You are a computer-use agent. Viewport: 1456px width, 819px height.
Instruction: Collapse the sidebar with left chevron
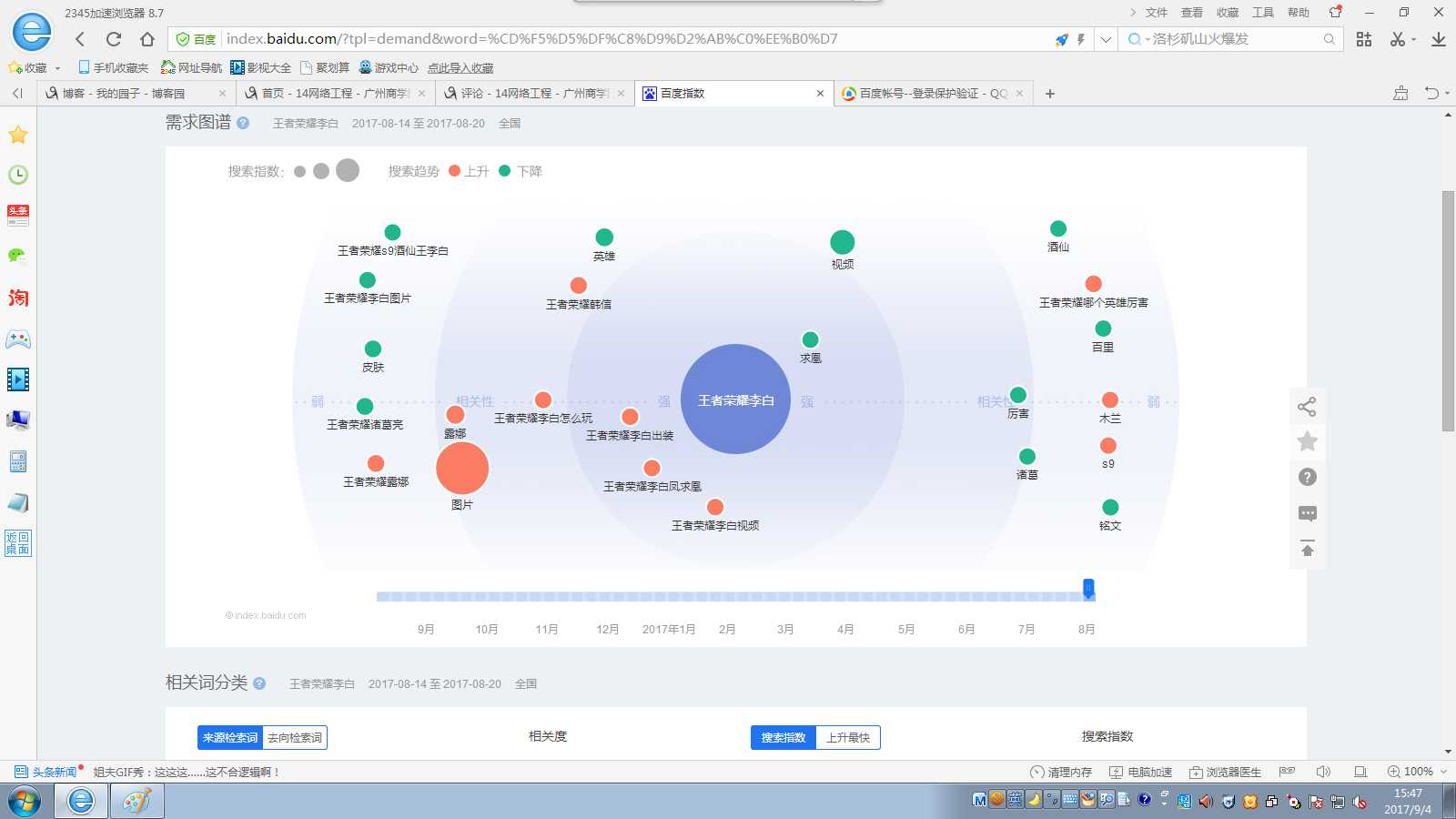pyautogui.click(x=17, y=94)
